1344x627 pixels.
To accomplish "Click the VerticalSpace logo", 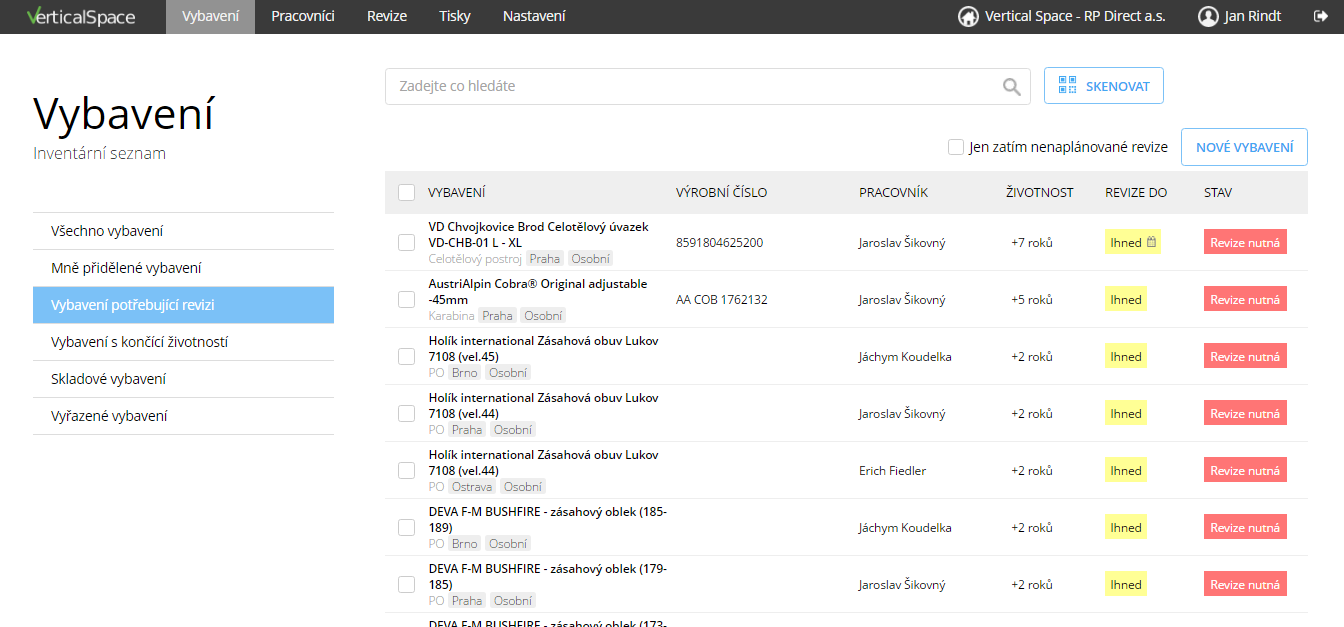I will tap(80, 16).
